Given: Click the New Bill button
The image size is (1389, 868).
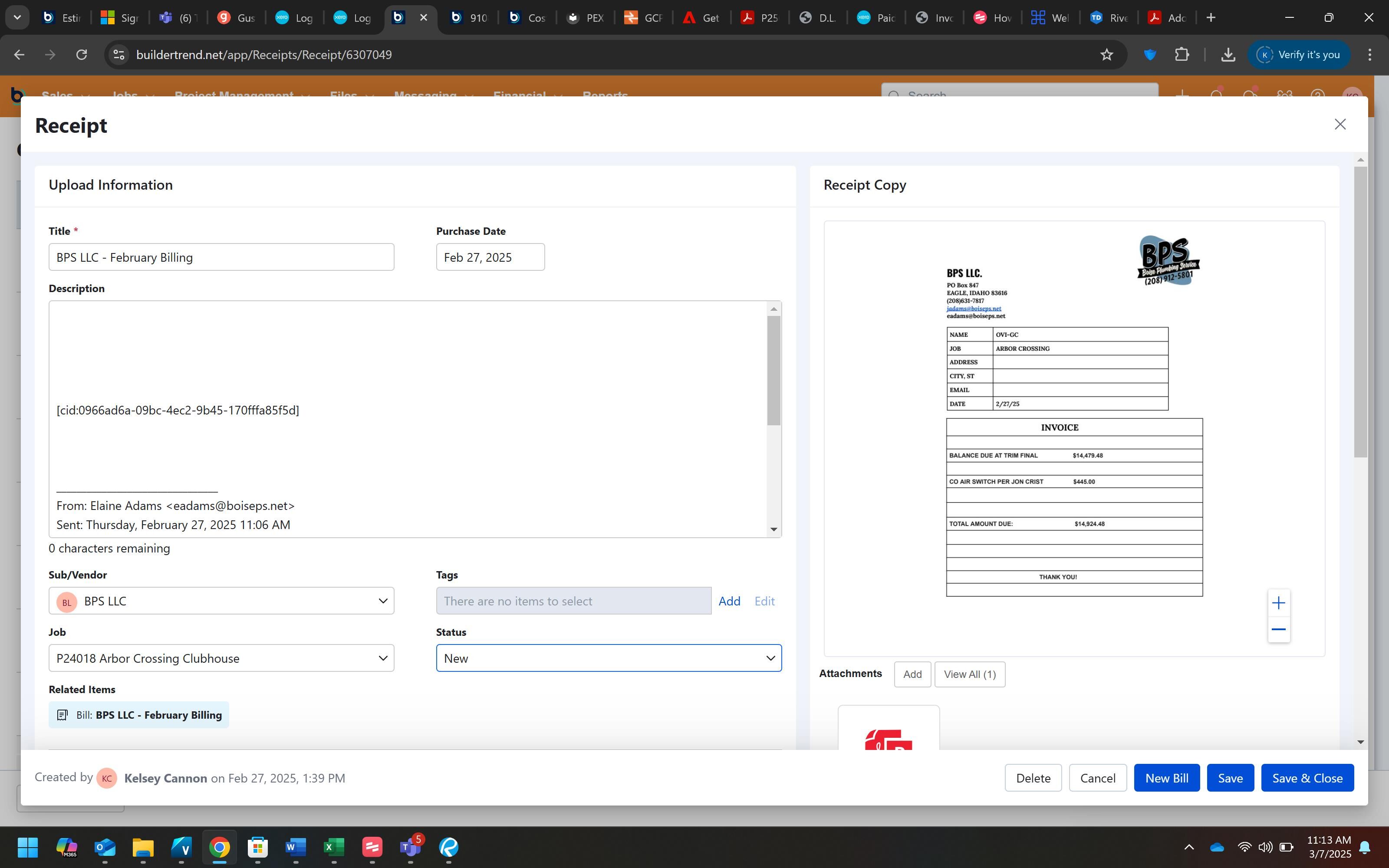Looking at the screenshot, I should (x=1166, y=778).
